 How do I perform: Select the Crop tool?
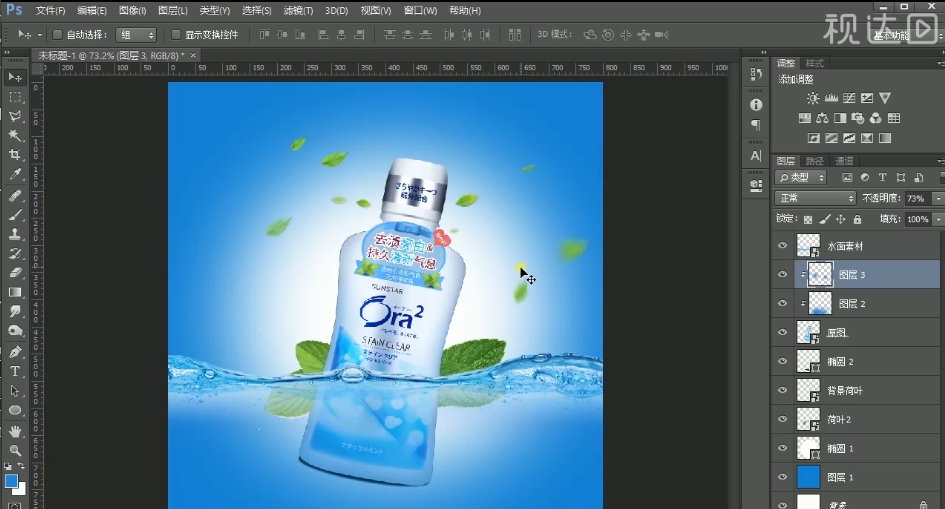[14, 155]
